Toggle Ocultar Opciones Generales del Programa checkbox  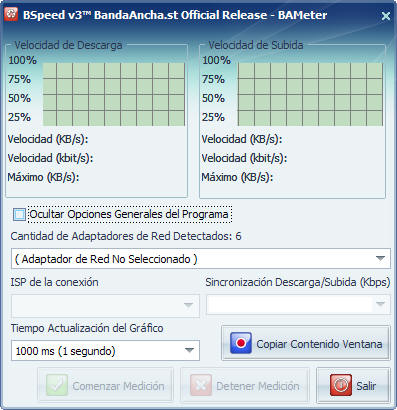point(19,214)
